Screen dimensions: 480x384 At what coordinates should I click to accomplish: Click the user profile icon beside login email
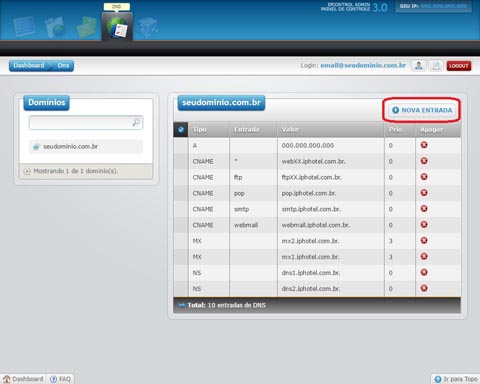coord(419,66)
